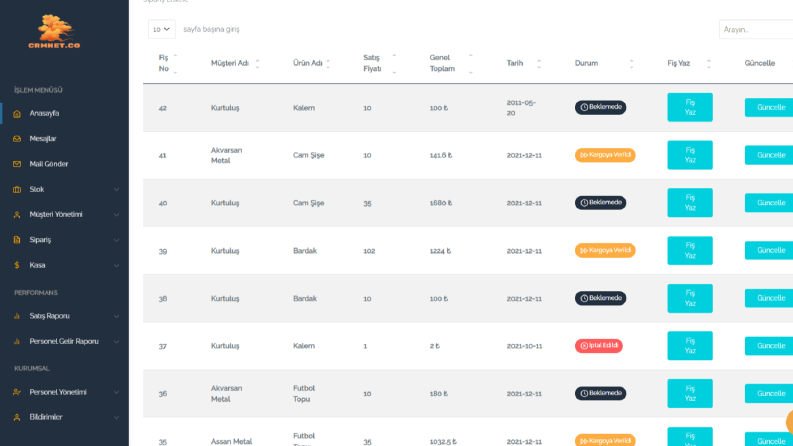
Task: Sort by Satış Fiyatı column arrows
Action: [x=394, y=64]
